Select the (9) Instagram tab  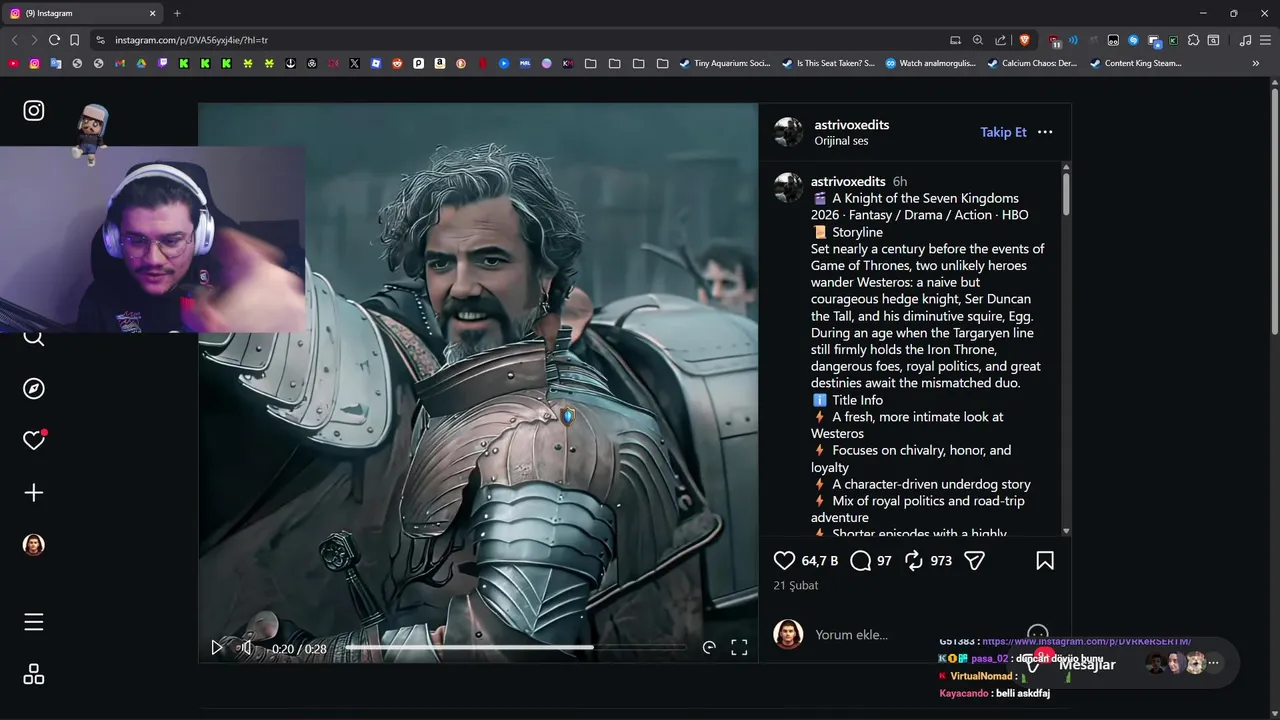84,13
